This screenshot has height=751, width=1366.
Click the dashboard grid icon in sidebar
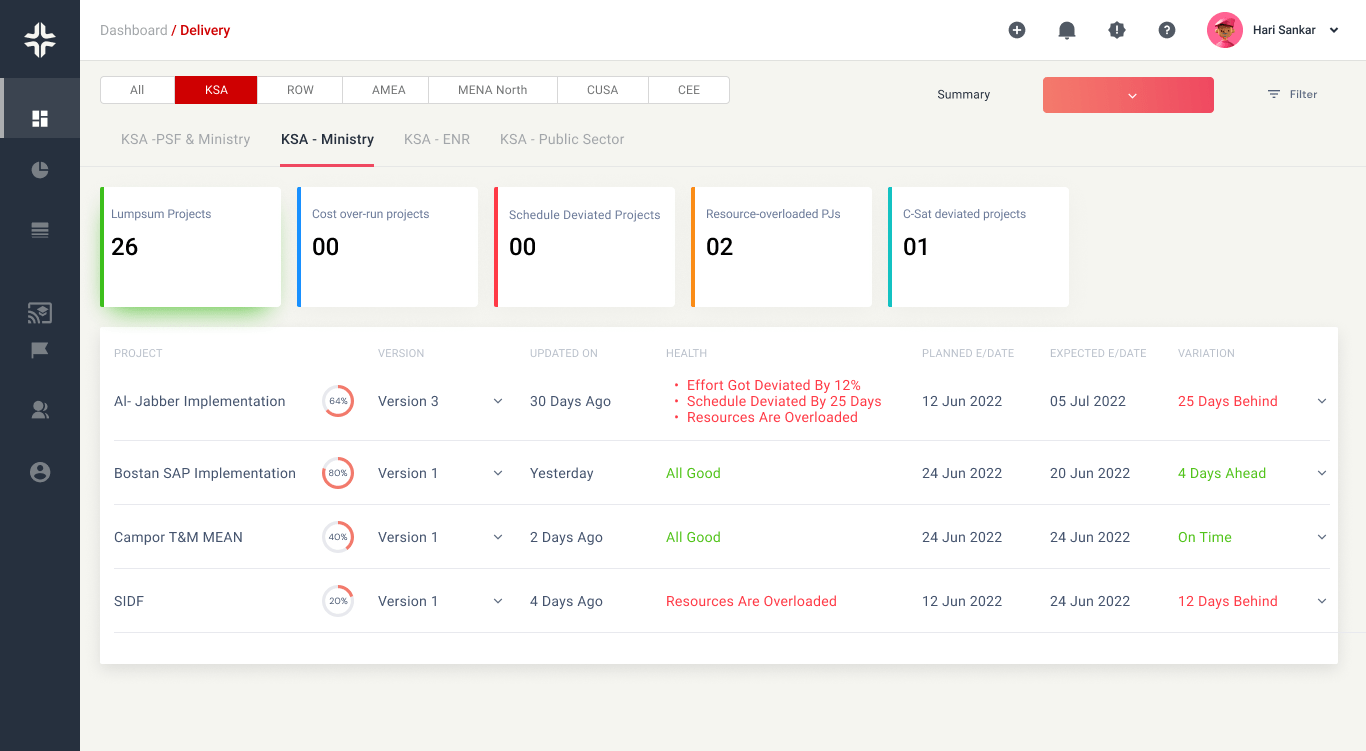coord(40,119)
